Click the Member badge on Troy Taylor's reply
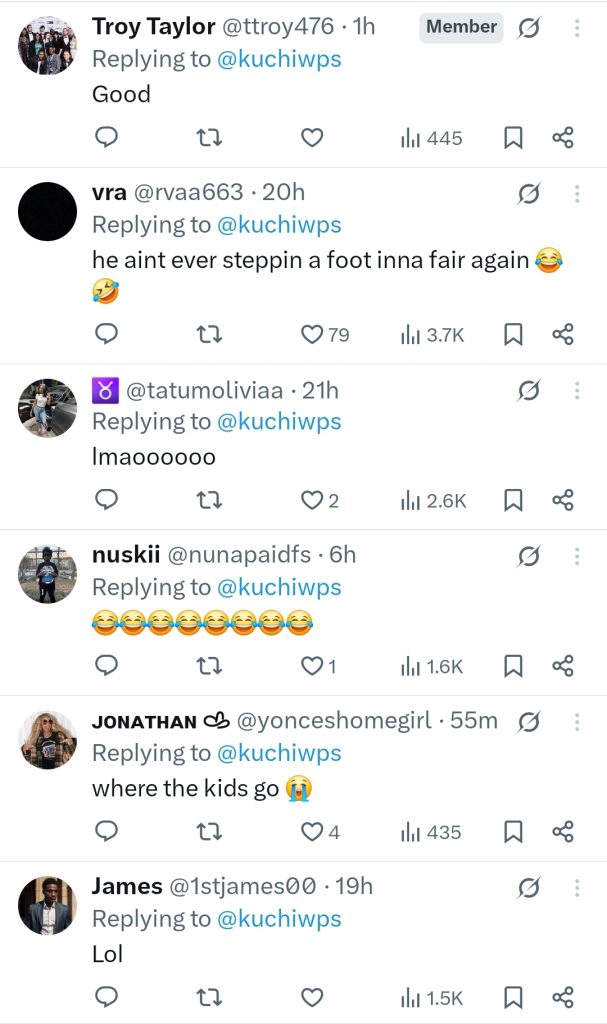 pos(461,27)
